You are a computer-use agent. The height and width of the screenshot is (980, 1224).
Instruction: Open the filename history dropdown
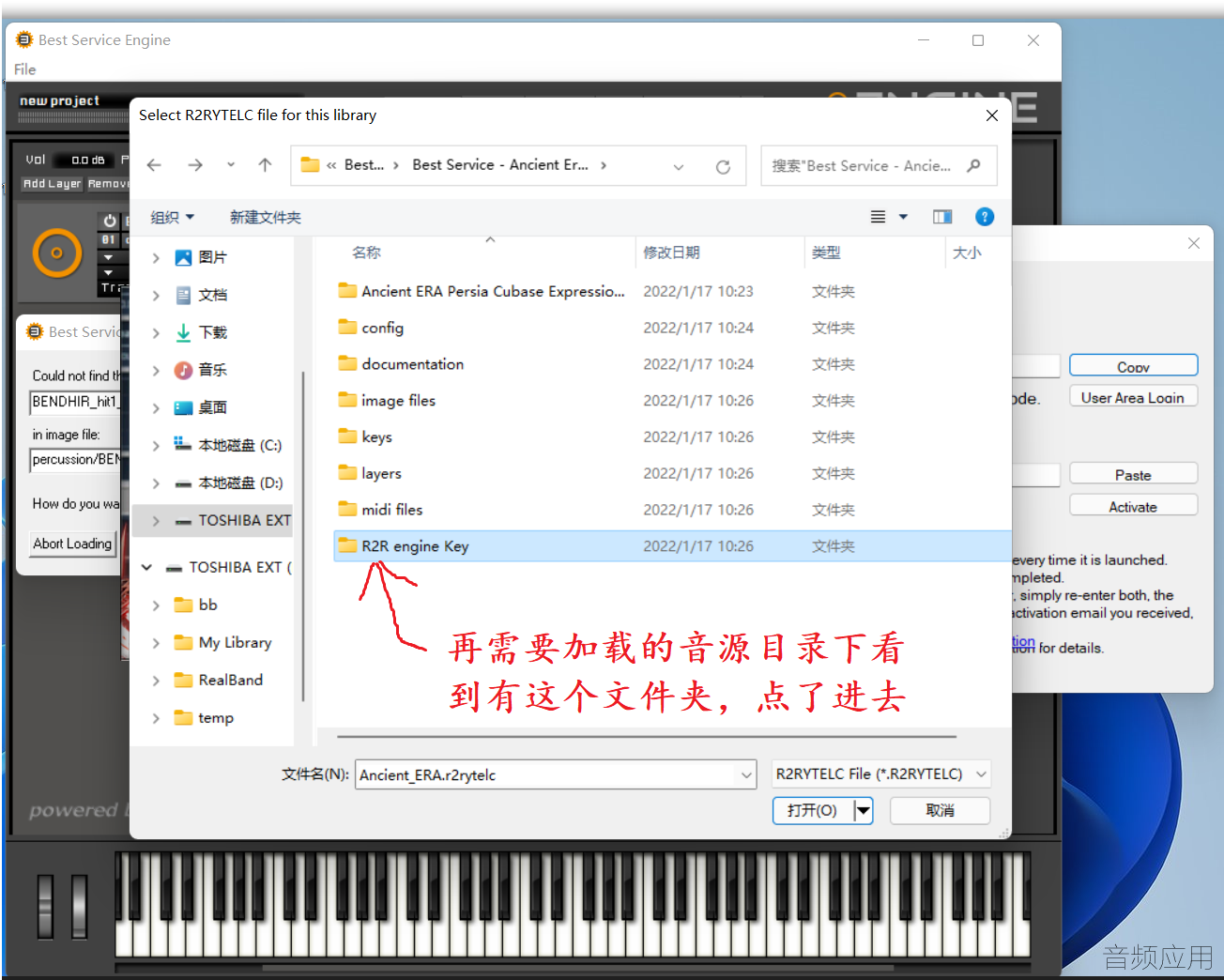click(x=747, y=774)
